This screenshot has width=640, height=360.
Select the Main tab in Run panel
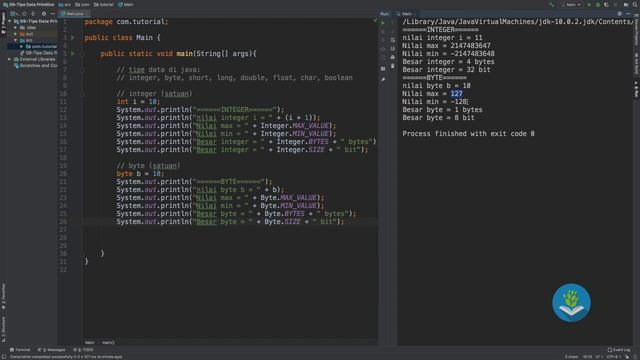[x=407, y=13]
